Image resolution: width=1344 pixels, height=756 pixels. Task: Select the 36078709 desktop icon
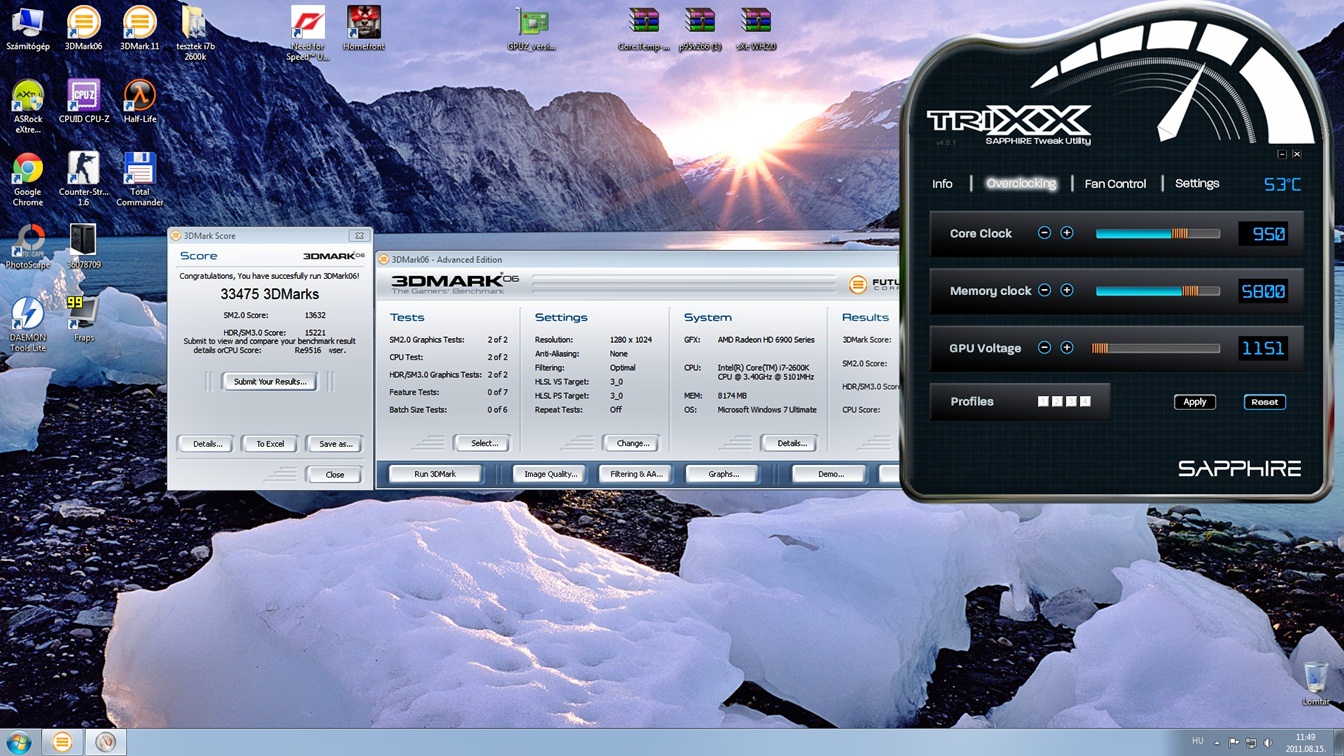point(83,247)
